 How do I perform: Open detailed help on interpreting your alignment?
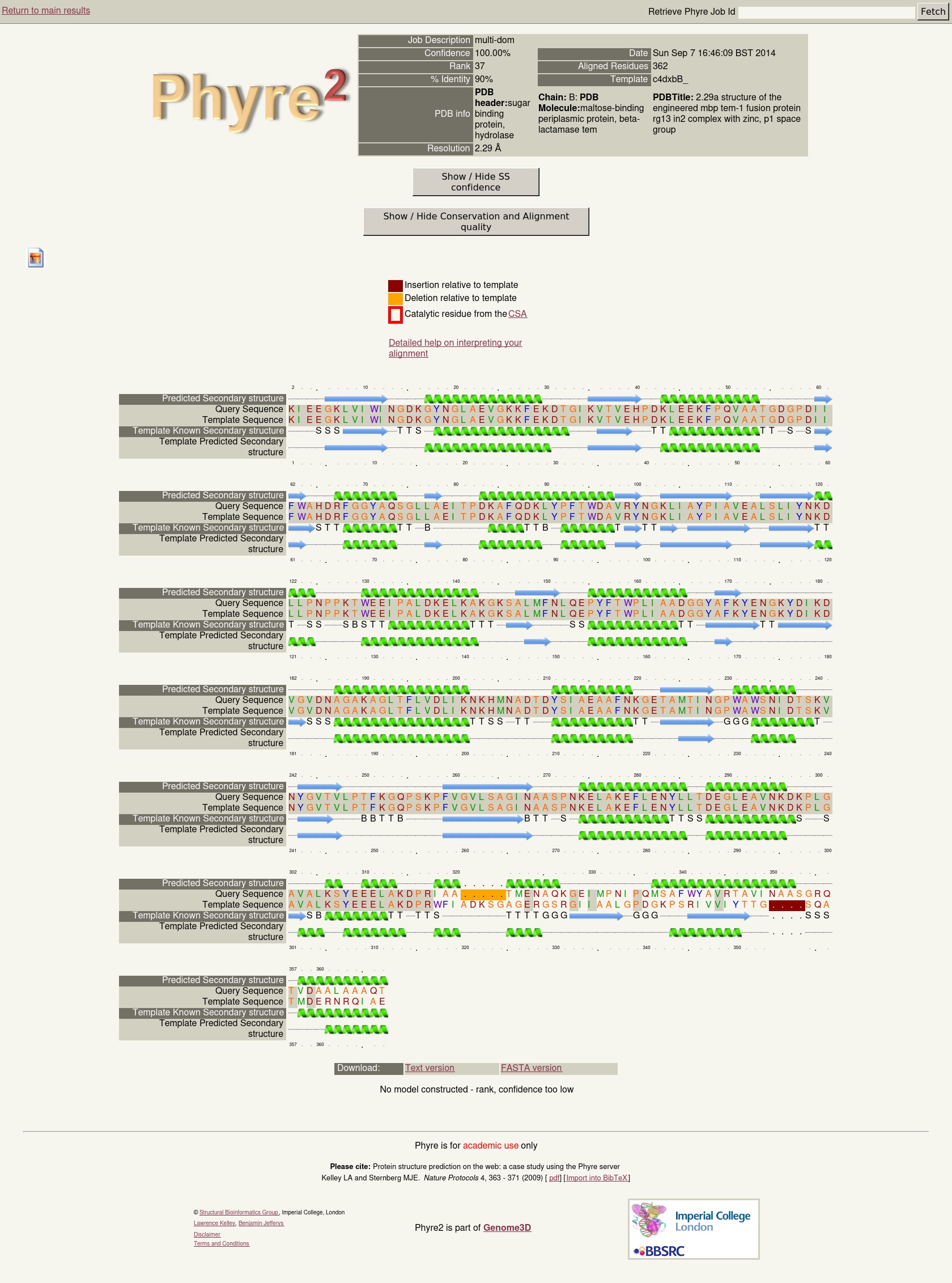[x=454, y=348]
